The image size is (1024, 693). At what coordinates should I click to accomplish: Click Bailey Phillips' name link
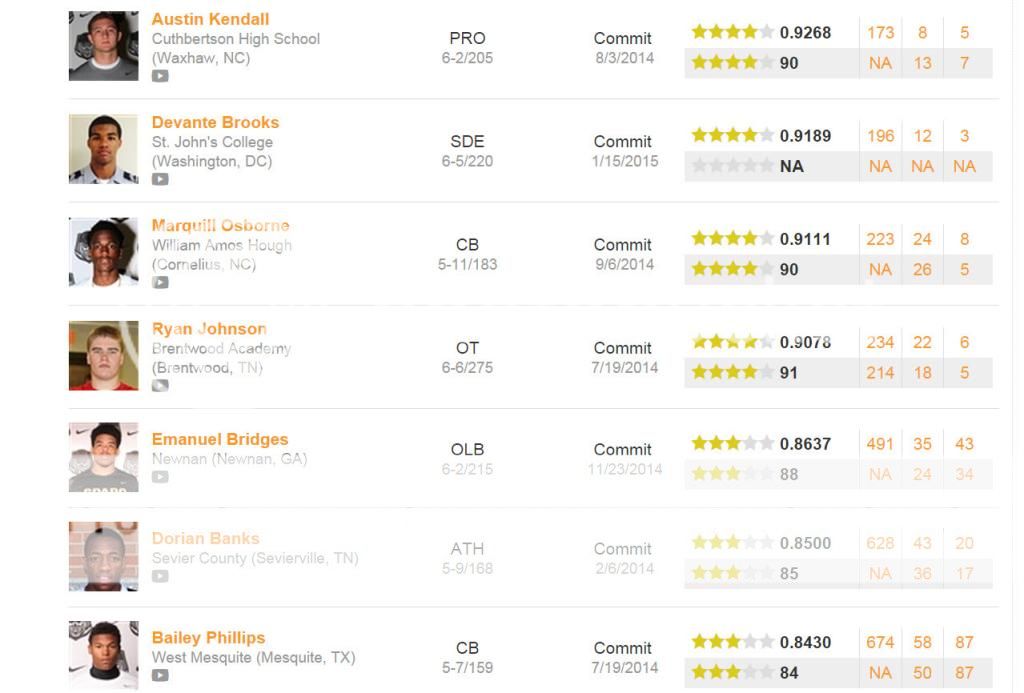tap(208, 637)
